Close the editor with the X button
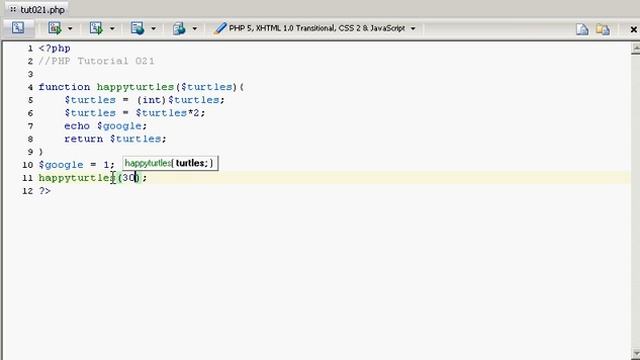 (x=633, y=29)
